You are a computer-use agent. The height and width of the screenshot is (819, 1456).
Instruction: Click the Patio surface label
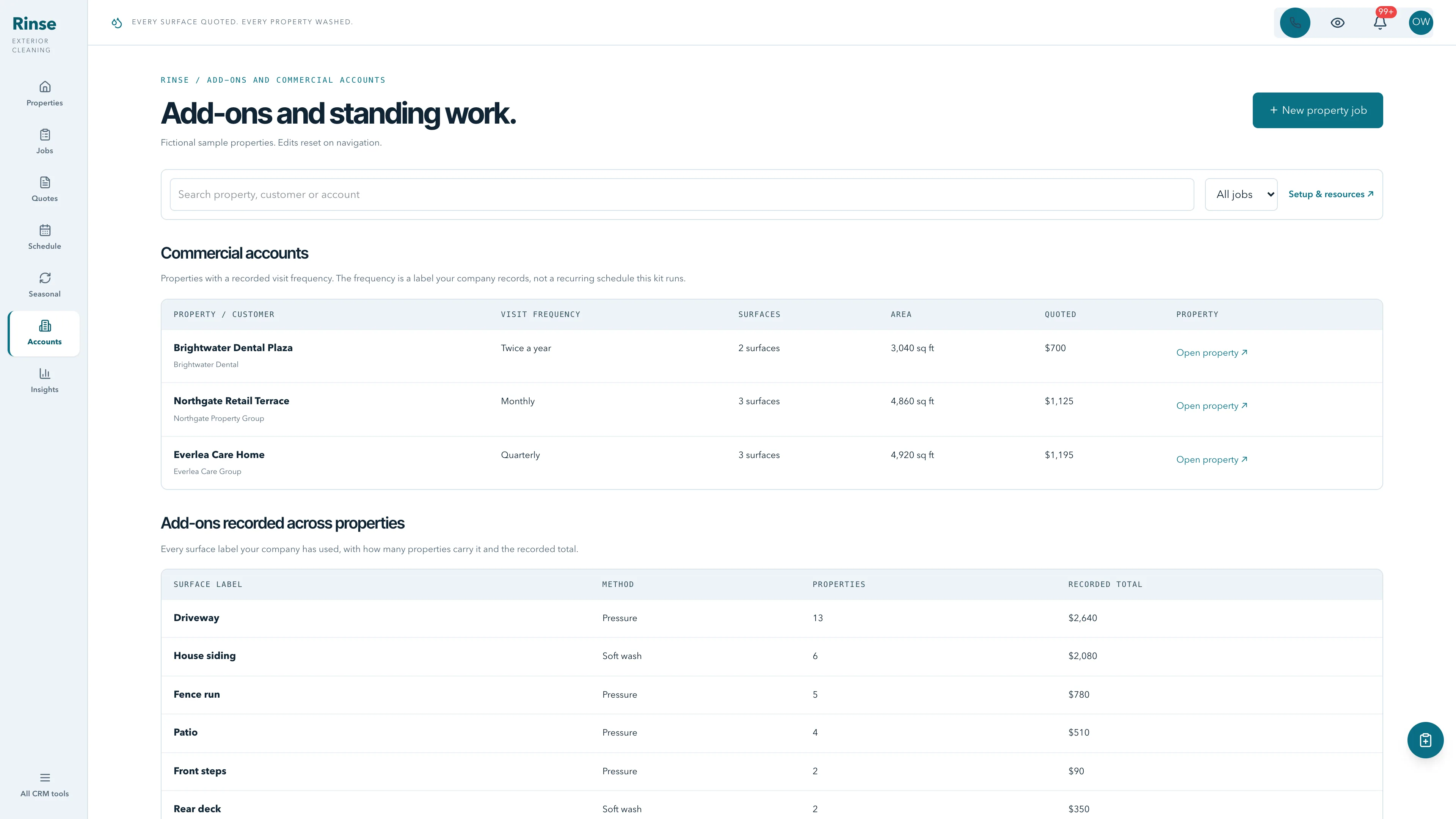(185, 732)
